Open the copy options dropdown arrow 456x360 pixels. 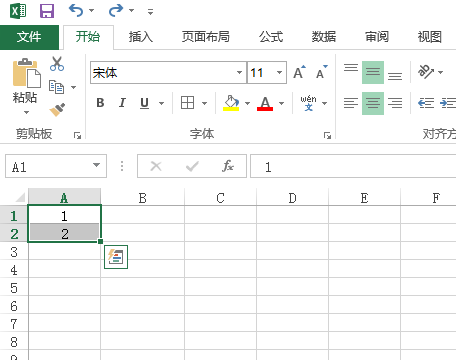point(74,87)
